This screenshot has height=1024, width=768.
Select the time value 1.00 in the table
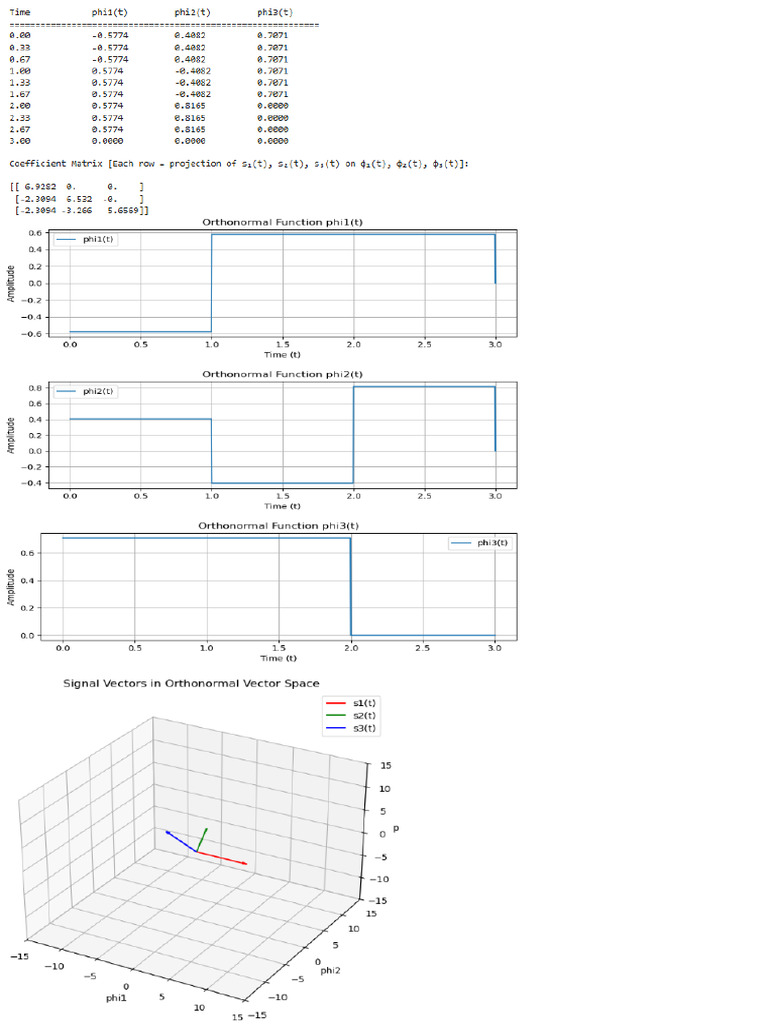pyautogui.click(x=20, y=71)
